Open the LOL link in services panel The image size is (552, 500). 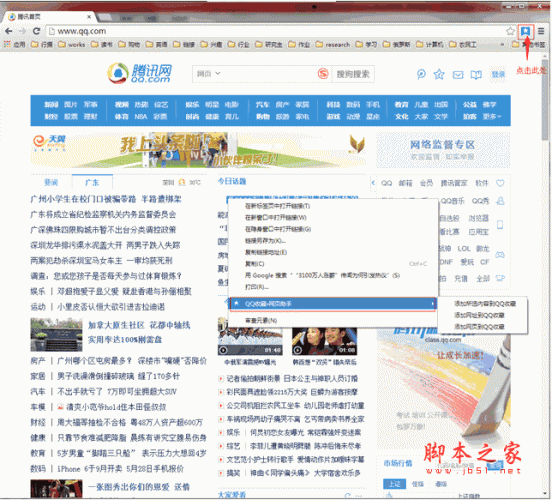(x=464, y=249)
